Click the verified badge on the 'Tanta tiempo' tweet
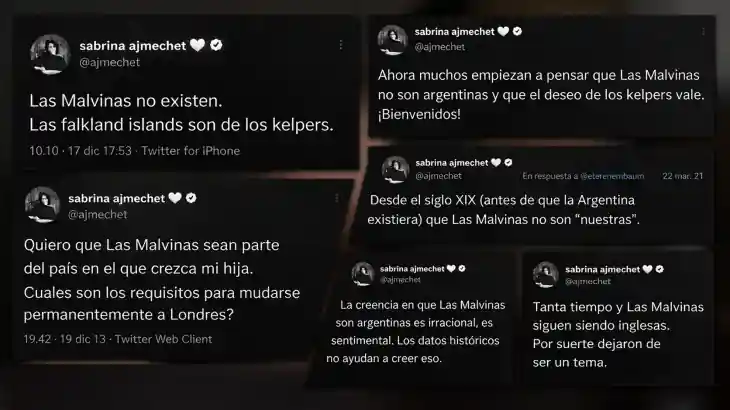 tap(659, 269)
